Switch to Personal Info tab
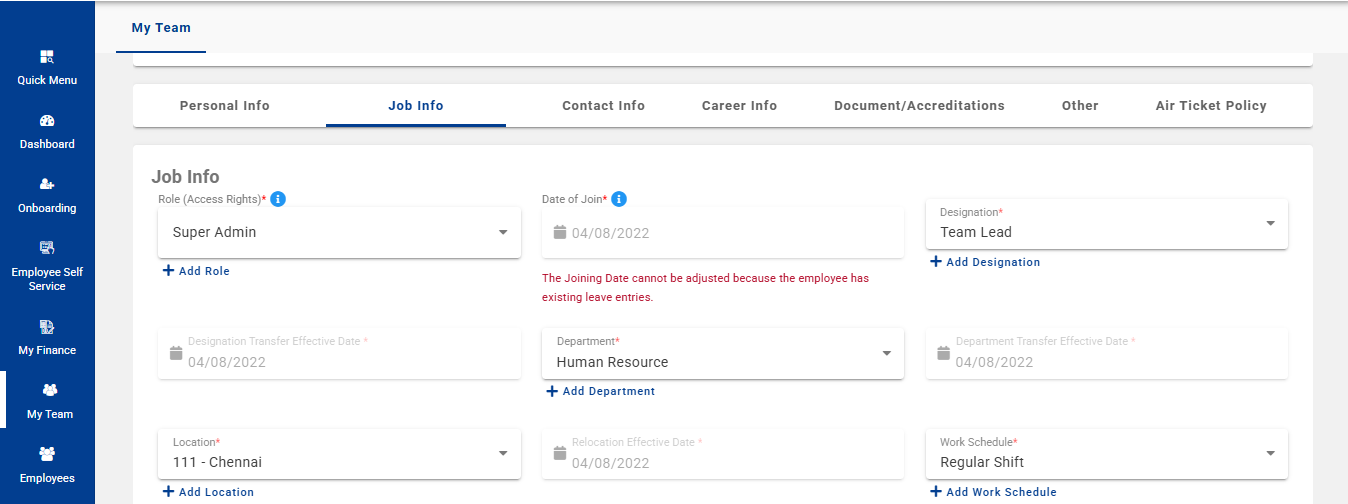 (x=225, y=106)
